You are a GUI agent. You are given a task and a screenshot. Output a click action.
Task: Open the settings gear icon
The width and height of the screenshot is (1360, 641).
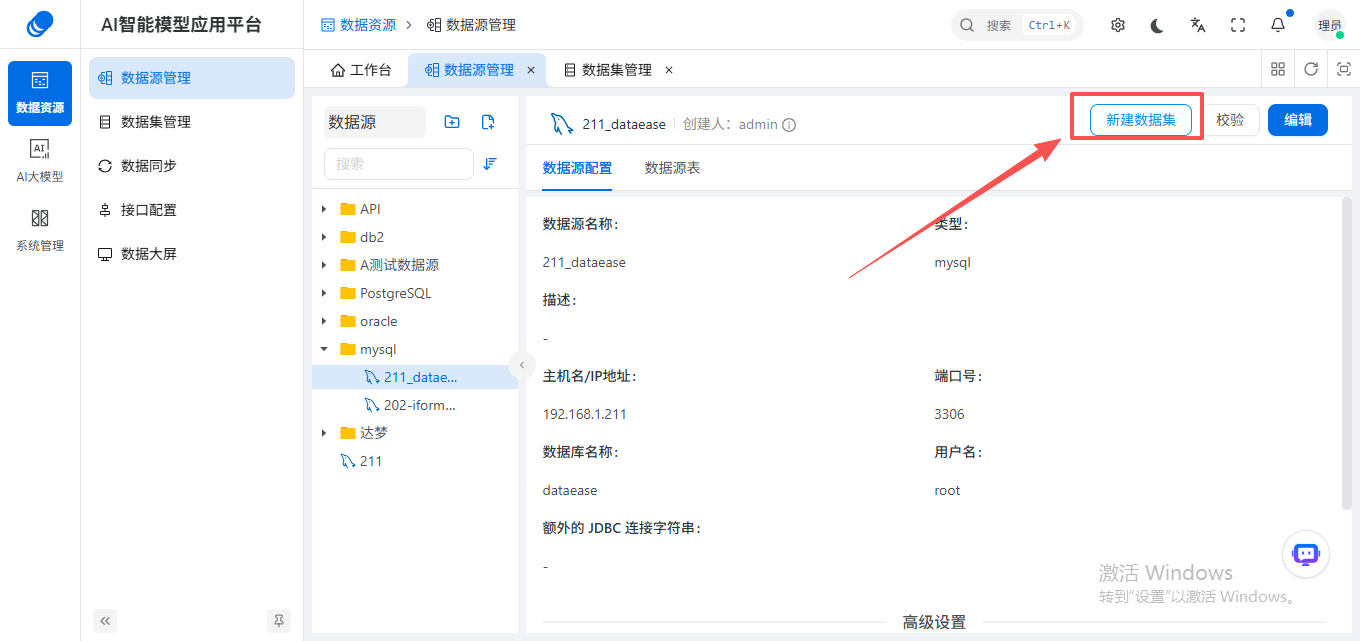tap(1118, 25)
